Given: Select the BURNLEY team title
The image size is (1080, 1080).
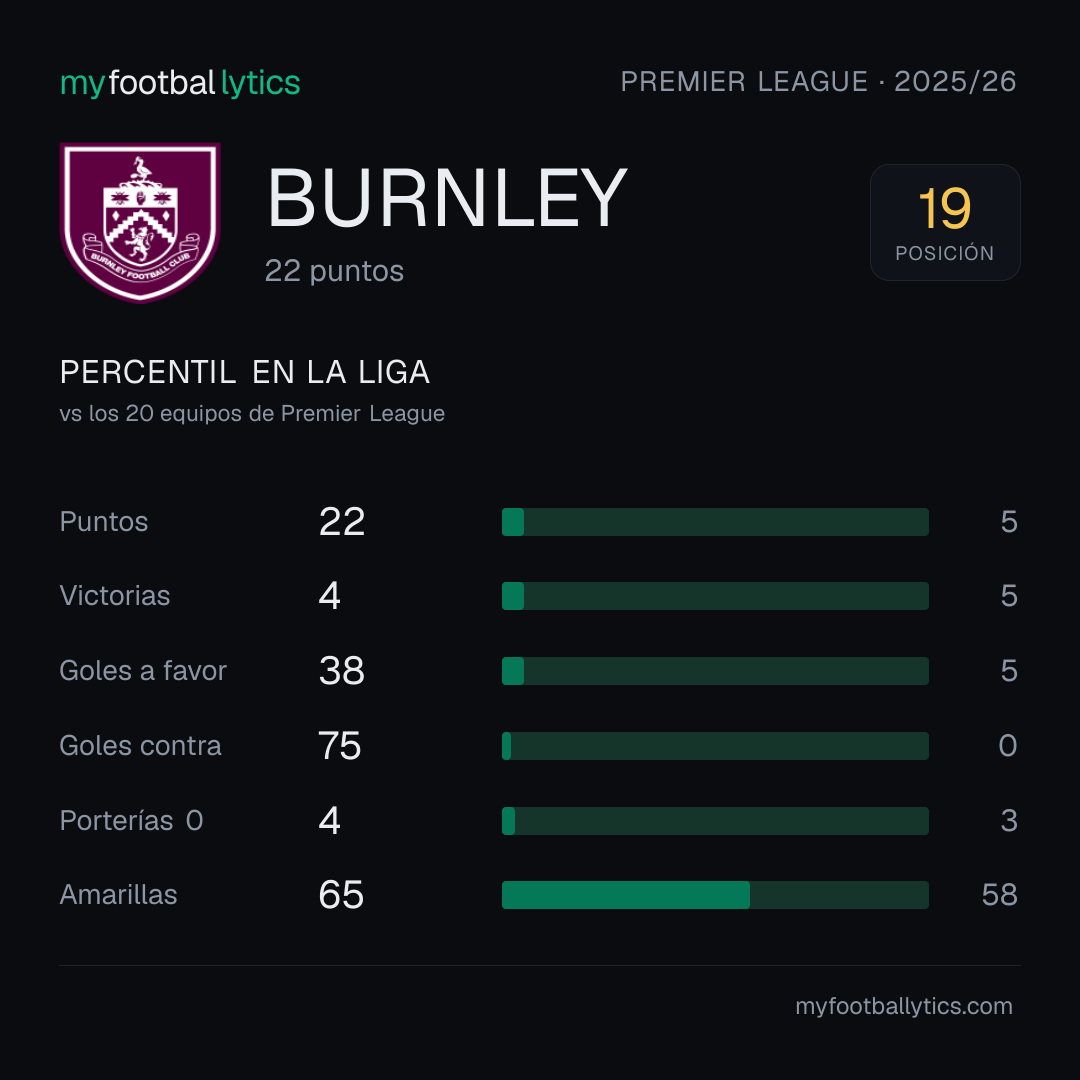Looking at the screenshot, I should point(447,198).
